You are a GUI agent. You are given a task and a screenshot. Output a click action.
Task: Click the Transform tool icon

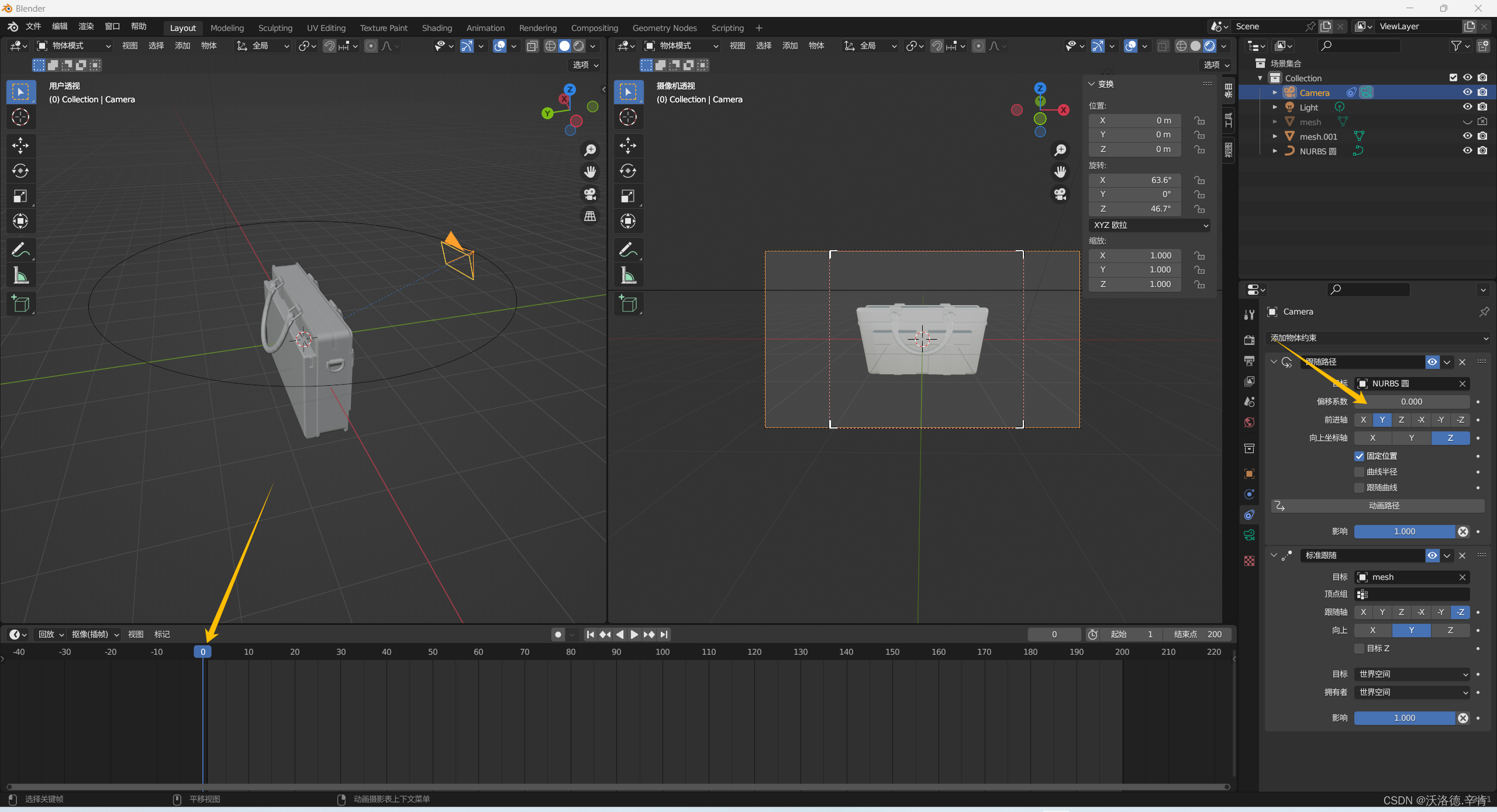19,223
